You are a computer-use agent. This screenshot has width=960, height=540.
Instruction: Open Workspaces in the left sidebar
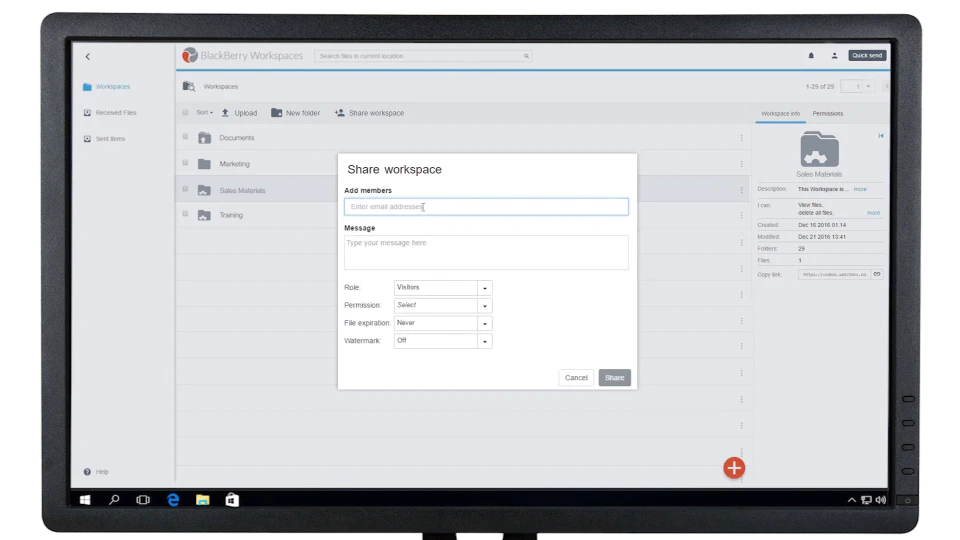[x=107, y=87]
